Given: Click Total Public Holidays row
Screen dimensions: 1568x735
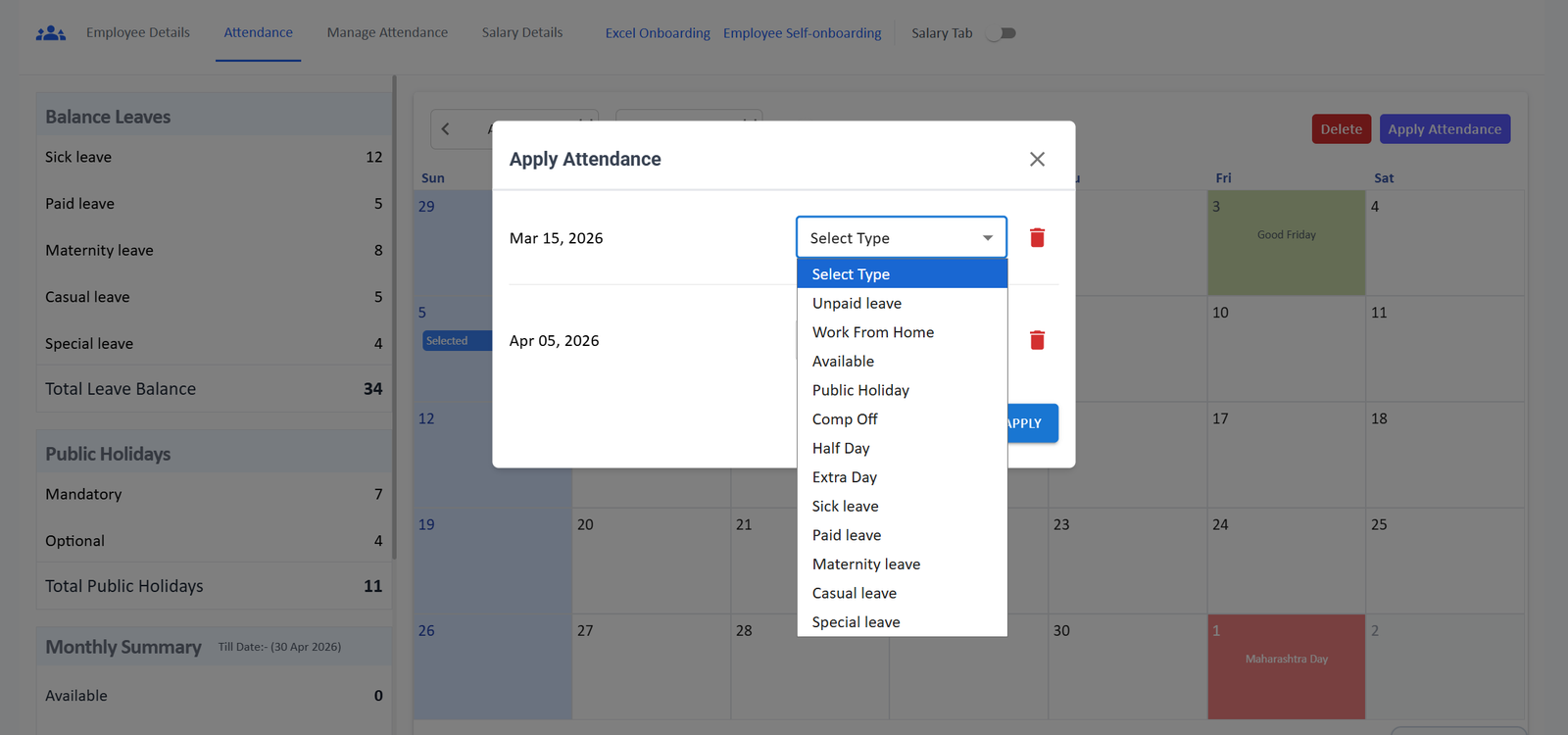Looking at the screenshot, I should click(214, 586).
